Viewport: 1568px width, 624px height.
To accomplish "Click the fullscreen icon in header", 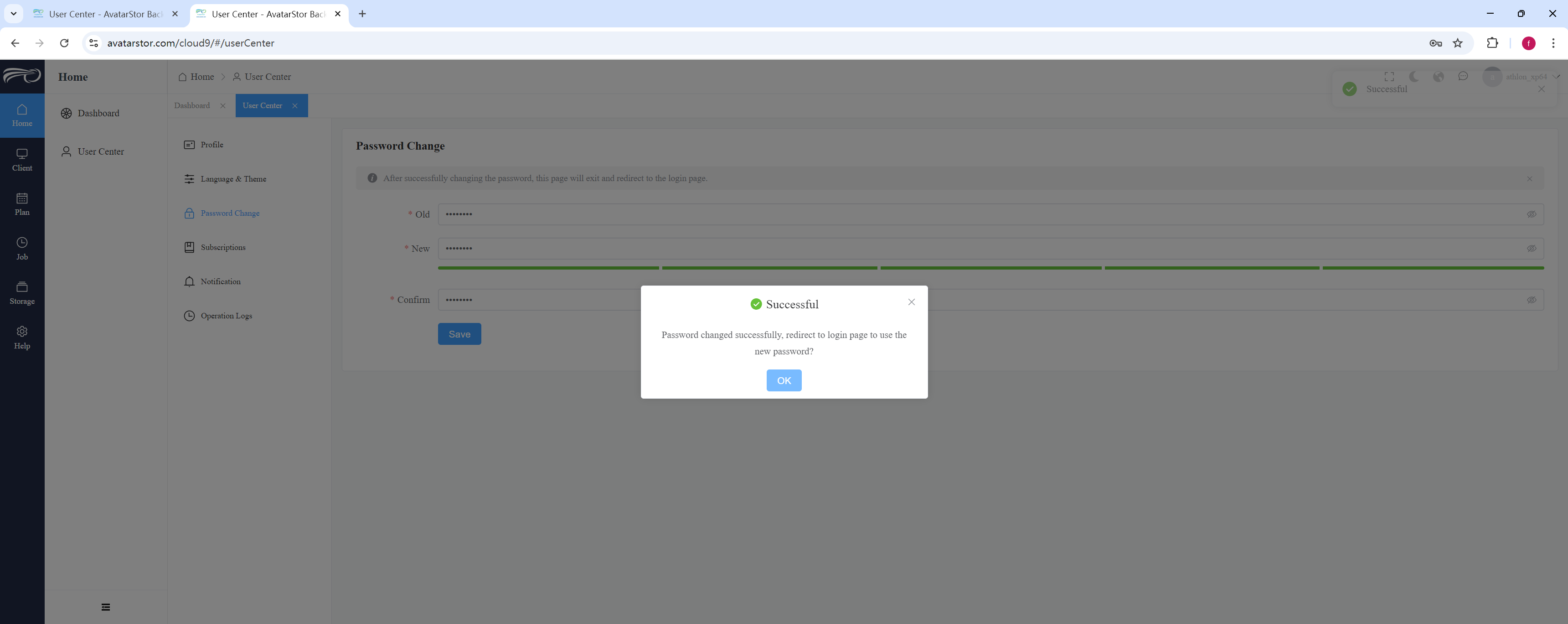I will click(x=1389, y=77).
